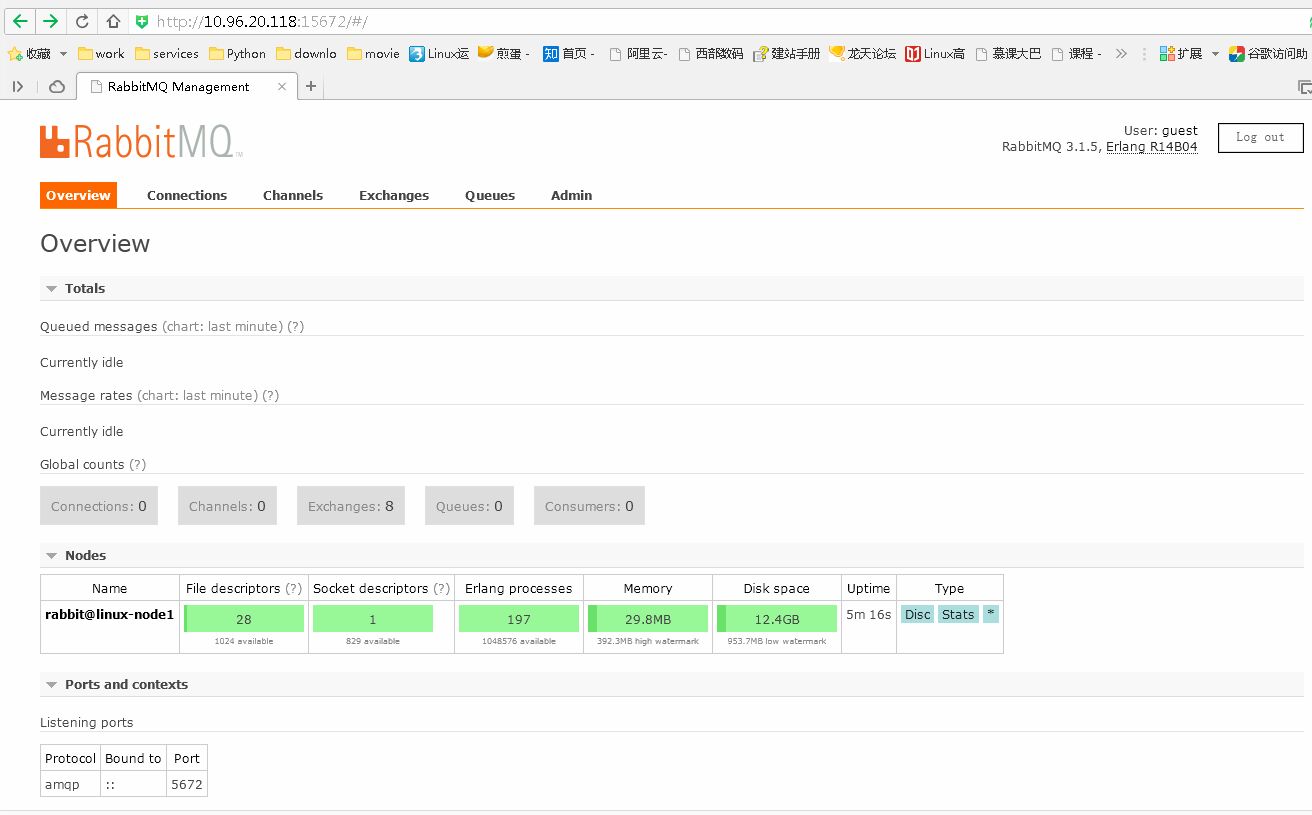Open a new tab with plus button
The image size is (1312, 815).
point(311,87)
